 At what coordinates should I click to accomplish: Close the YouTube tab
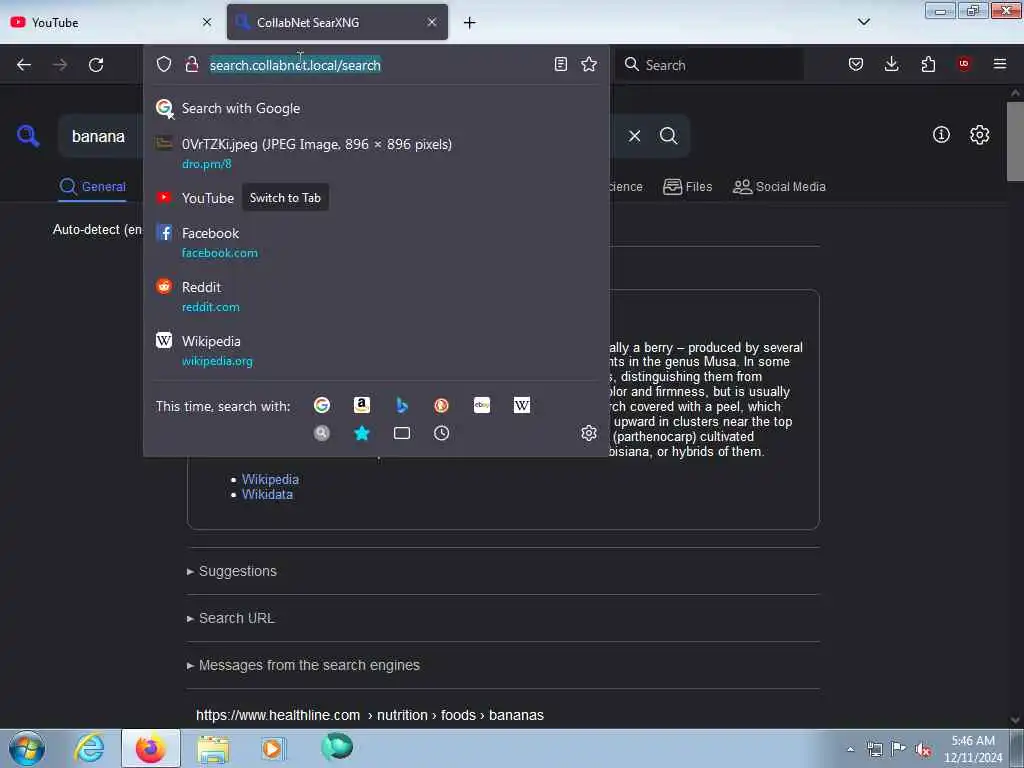tap(207, 22)
